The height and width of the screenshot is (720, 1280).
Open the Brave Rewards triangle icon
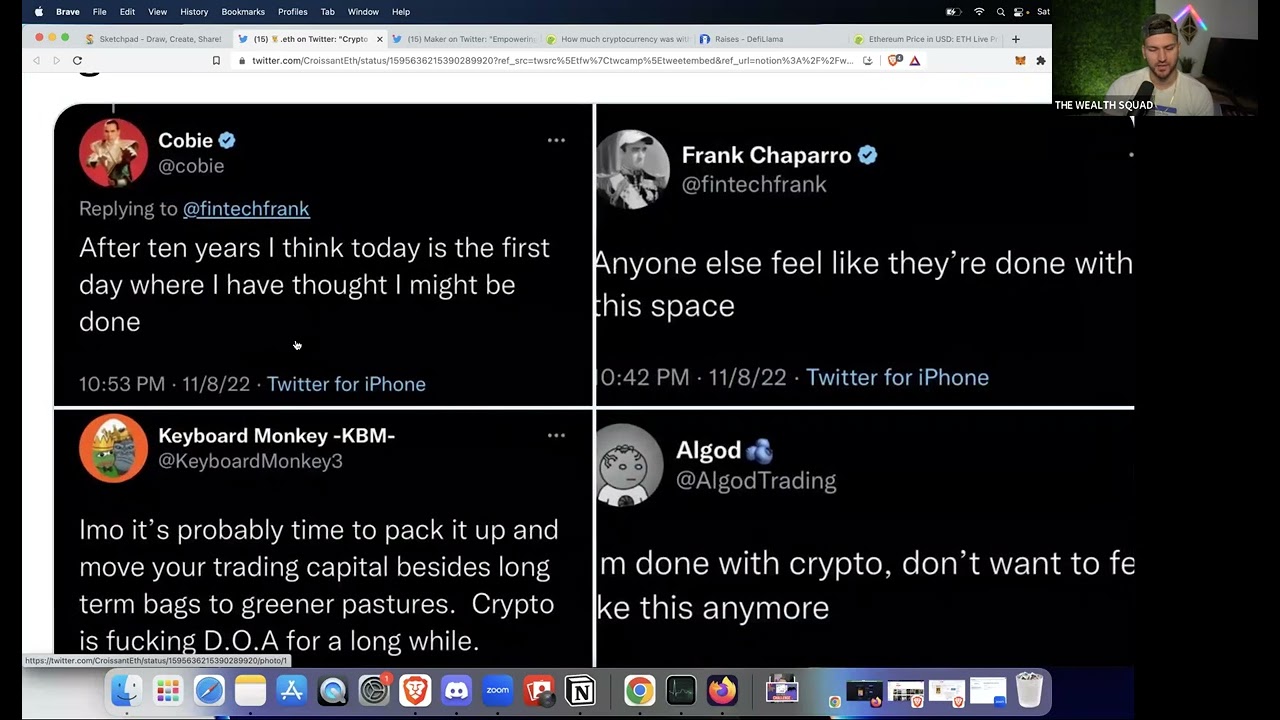point(914,60)
